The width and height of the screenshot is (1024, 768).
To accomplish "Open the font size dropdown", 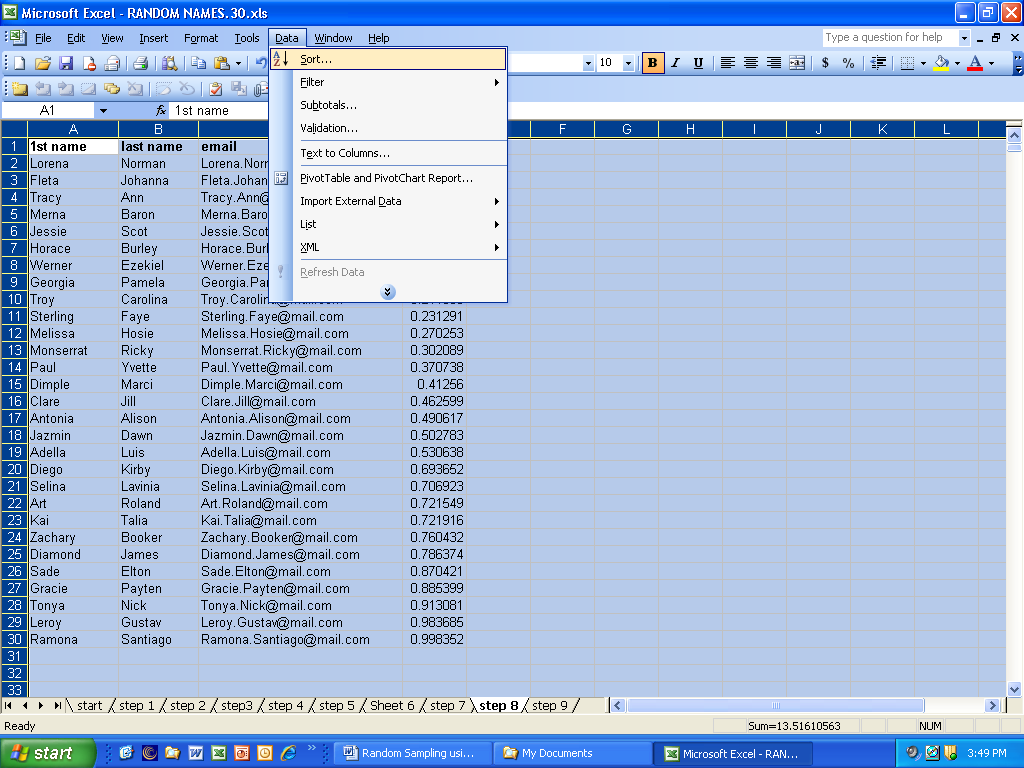I will coord(628,63).
